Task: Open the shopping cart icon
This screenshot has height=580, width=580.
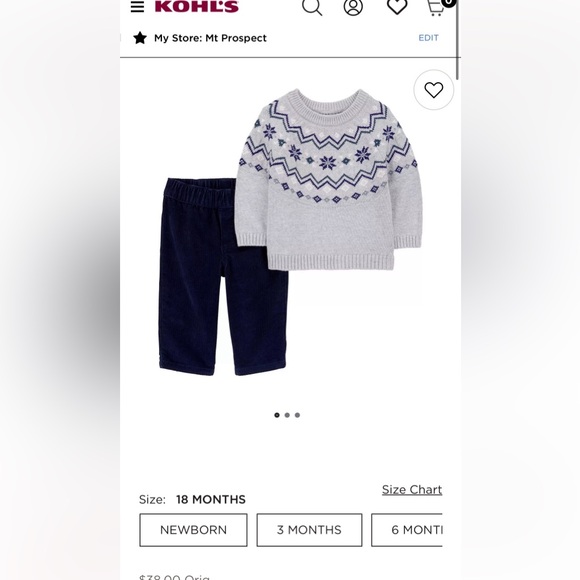Action: [435, 7]
